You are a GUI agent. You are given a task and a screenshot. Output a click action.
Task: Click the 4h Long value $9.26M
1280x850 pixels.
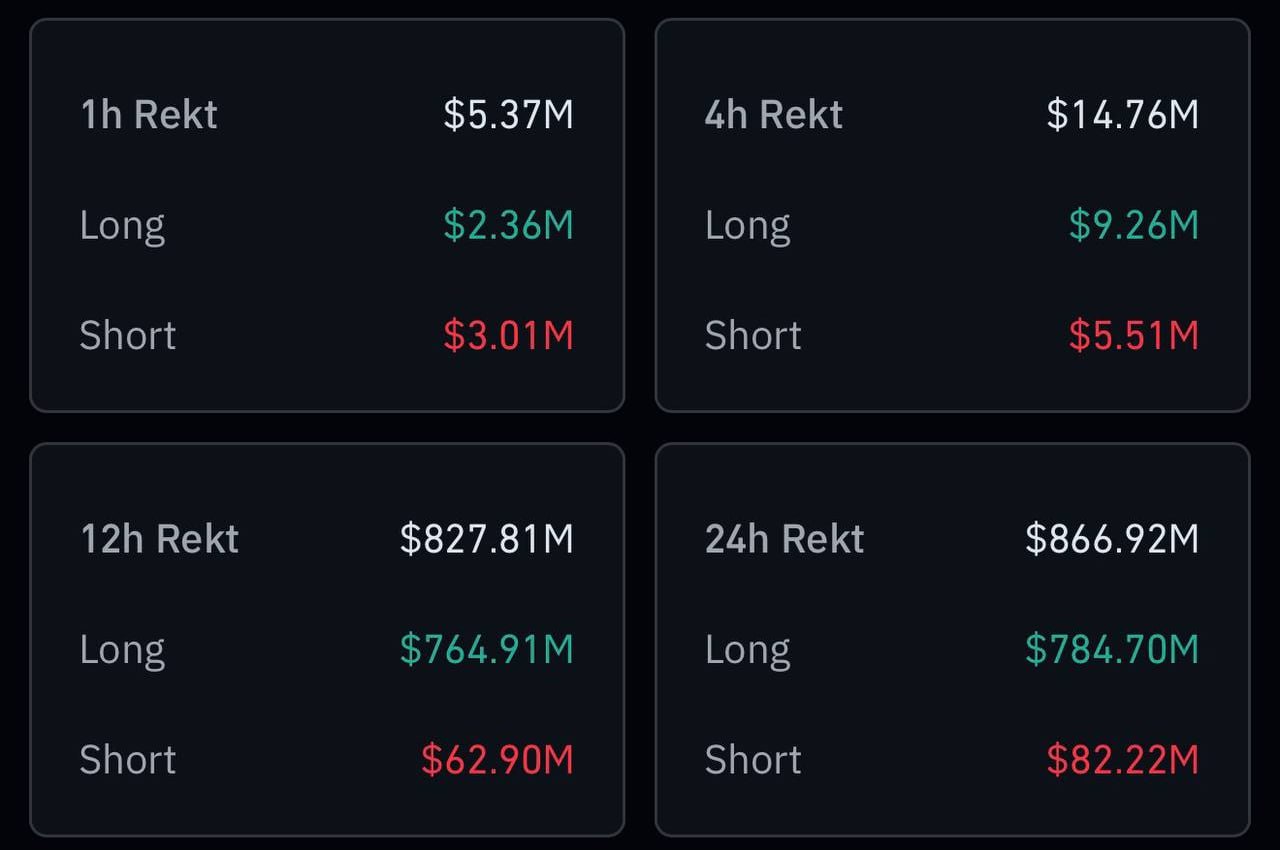coord(1133,225)
